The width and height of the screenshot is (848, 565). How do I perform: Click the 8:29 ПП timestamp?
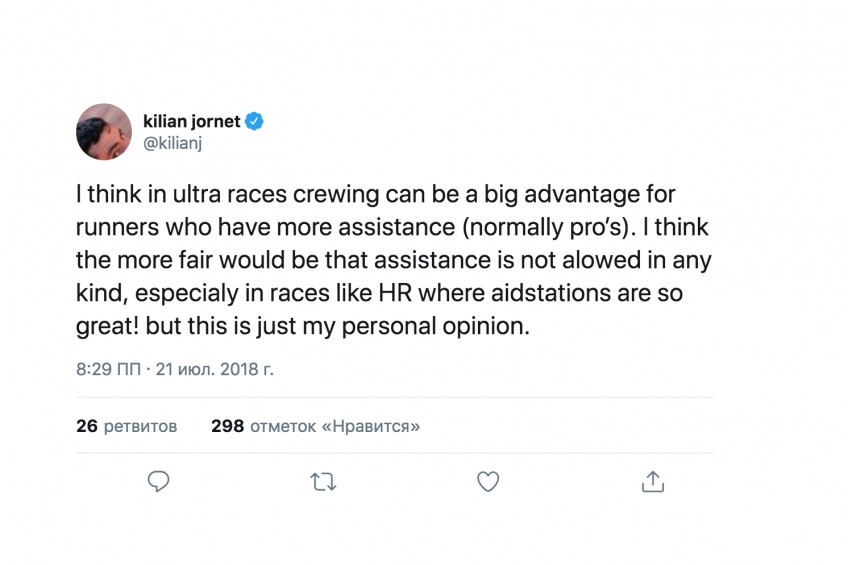click(x=108, y=369)
